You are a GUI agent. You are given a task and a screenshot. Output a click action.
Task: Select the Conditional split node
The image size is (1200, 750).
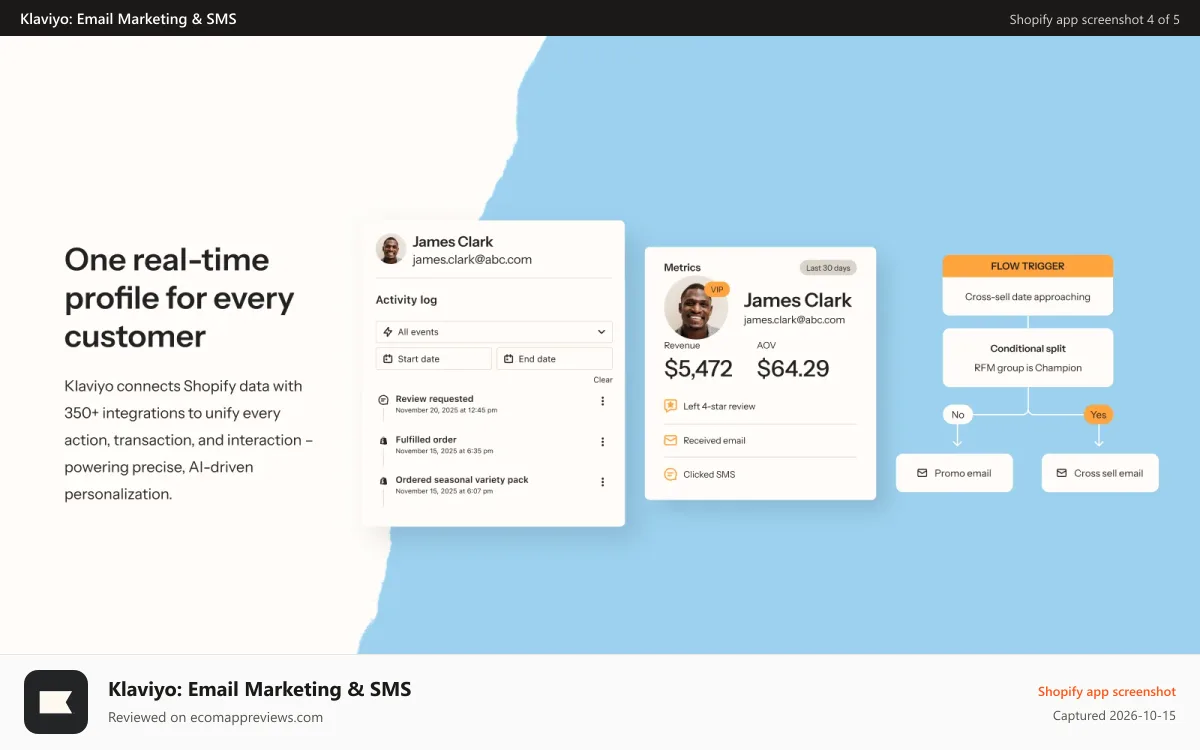[x=1028, y=358]
